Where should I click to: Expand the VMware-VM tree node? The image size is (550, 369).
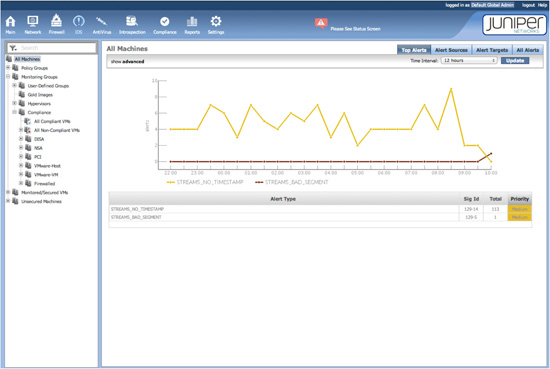click(21, 174)
